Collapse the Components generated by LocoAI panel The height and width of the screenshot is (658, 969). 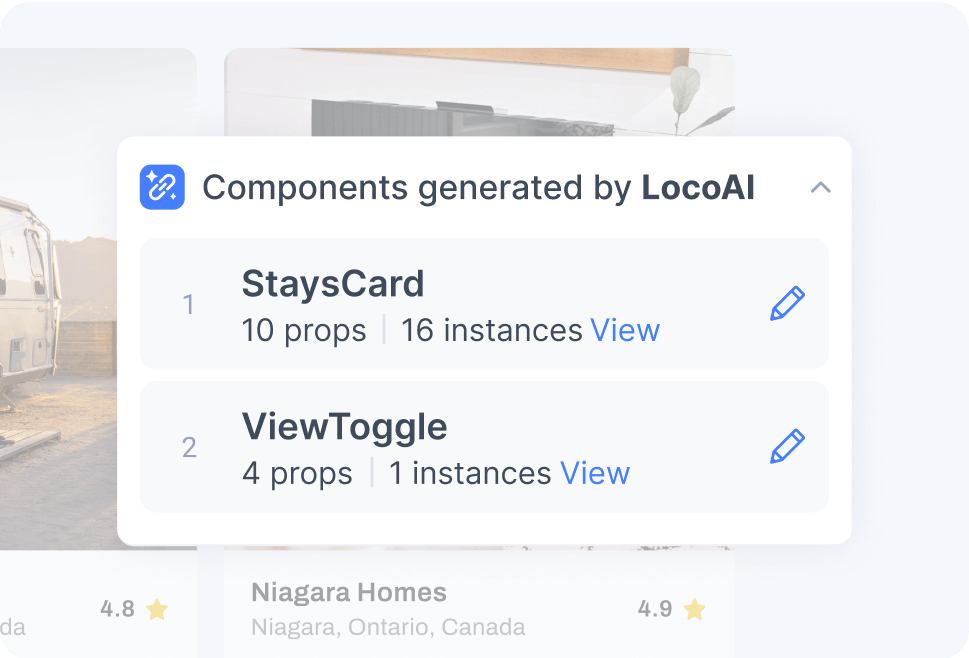[x=821, y=187]
